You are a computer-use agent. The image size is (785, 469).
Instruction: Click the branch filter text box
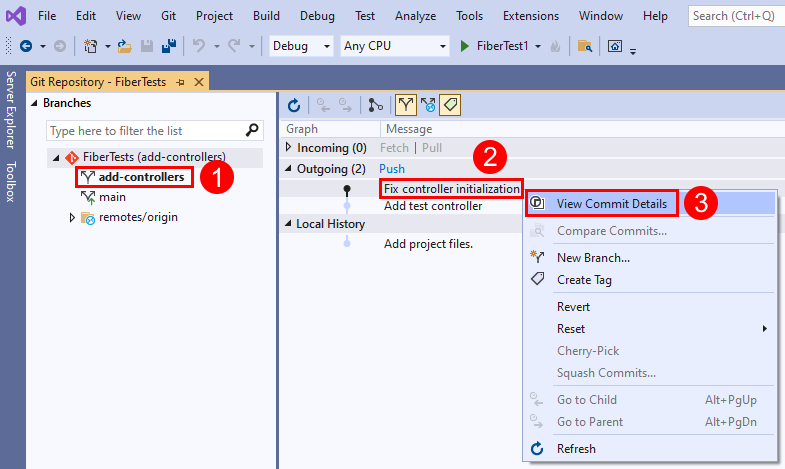point(145,131)
